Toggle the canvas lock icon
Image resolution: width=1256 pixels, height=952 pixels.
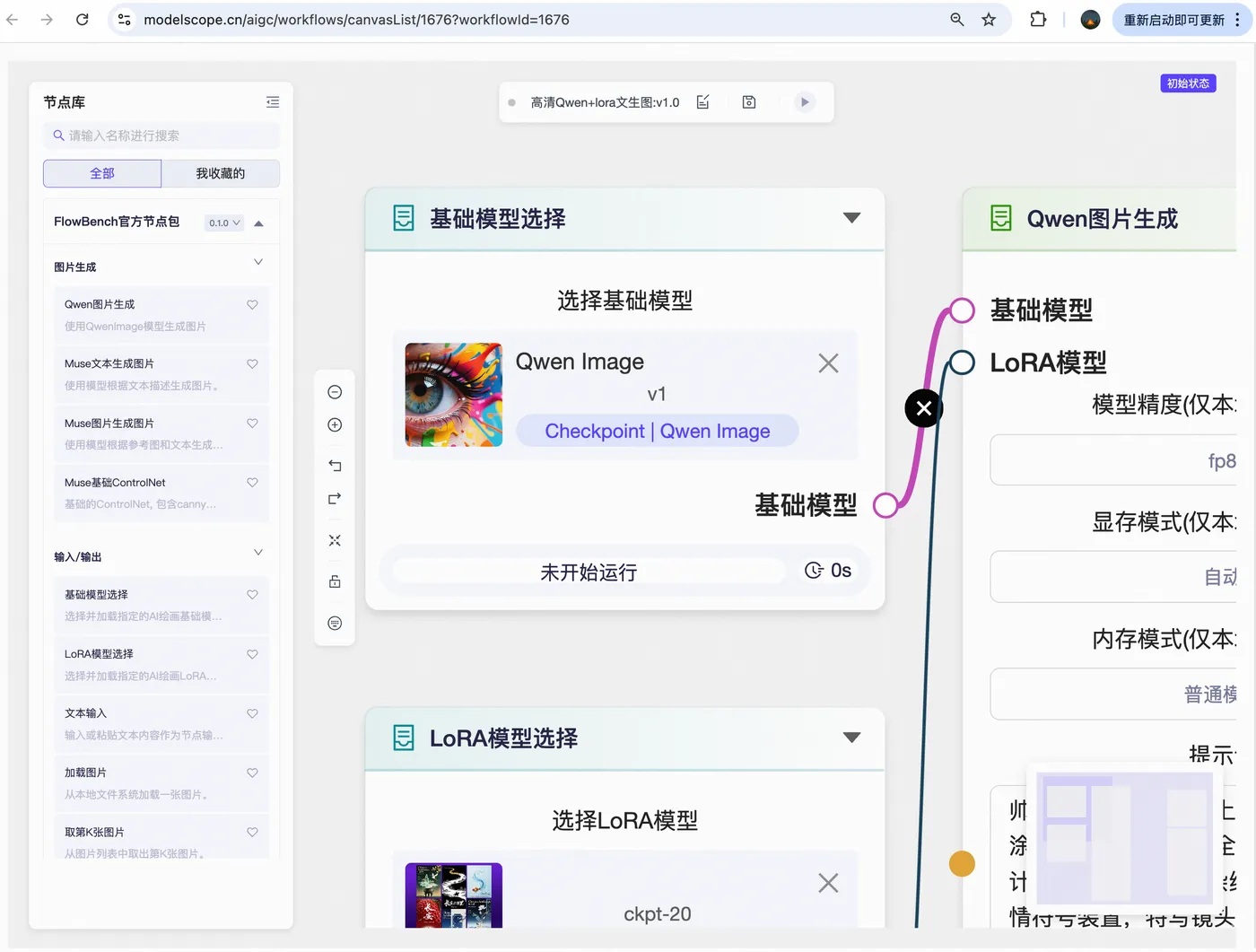click(335, 581)
